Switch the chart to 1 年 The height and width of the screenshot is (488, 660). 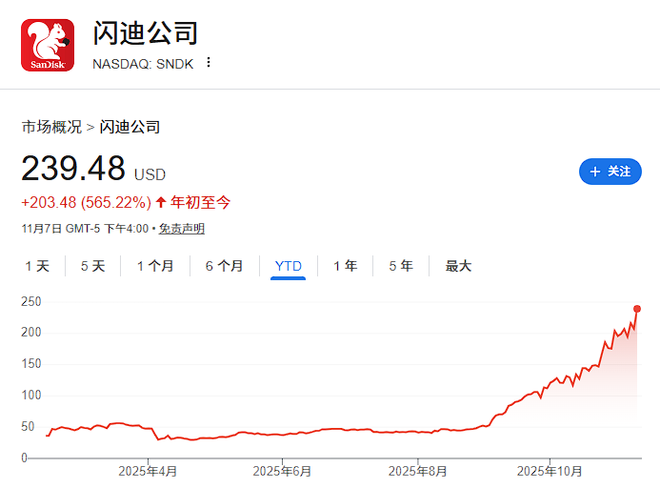coord(345,266)
